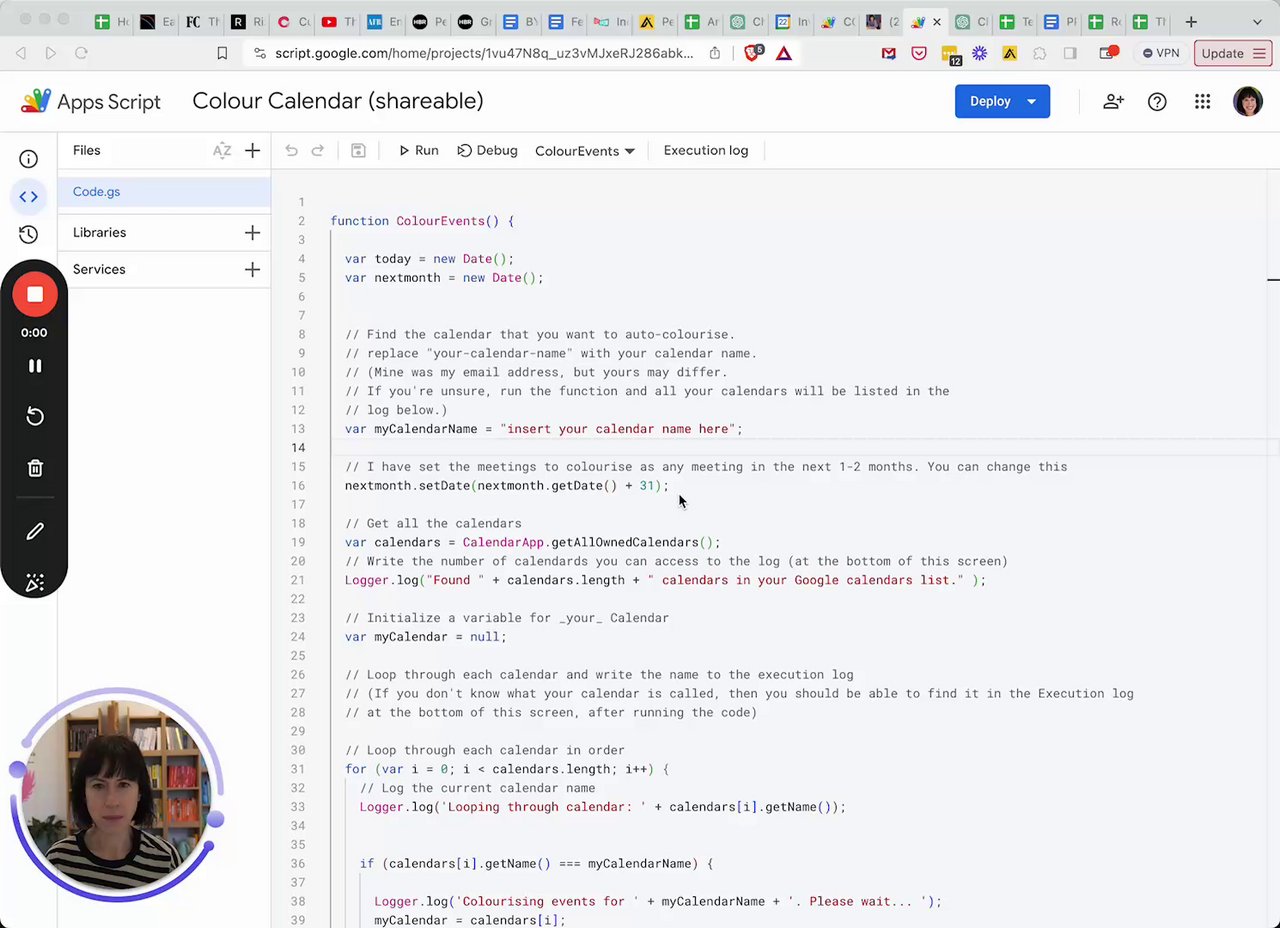
Task: Open the Triggers clock icon in sidebar
Action: [x=28, y=234]
